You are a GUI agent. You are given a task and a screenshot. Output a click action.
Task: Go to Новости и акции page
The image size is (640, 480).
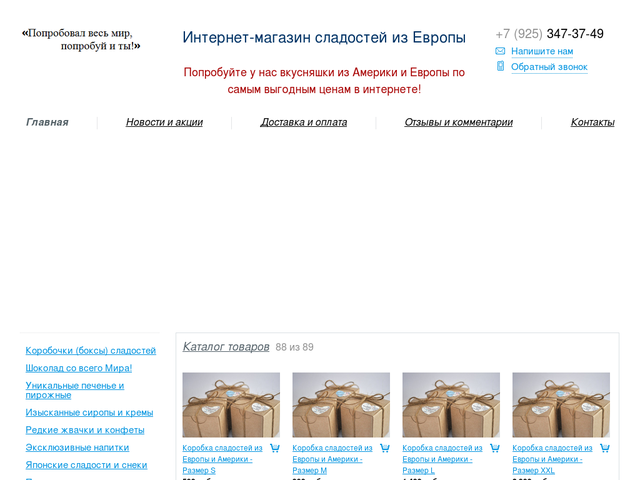(164, 122)
